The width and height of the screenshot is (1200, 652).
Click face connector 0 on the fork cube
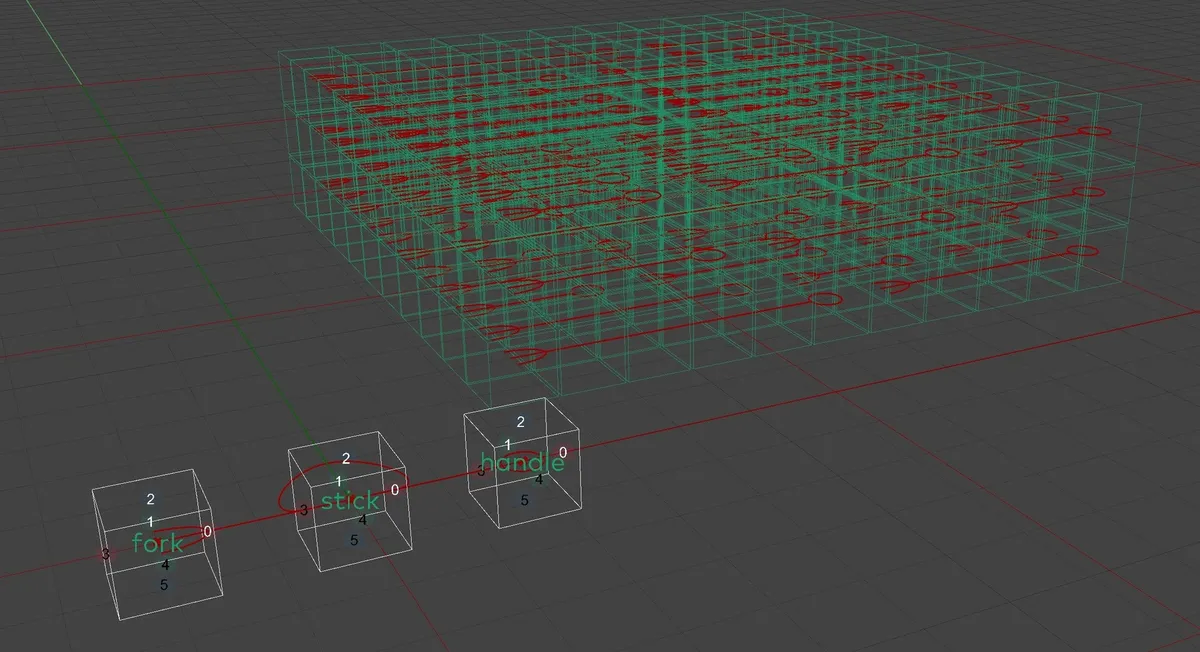point(205,533)
